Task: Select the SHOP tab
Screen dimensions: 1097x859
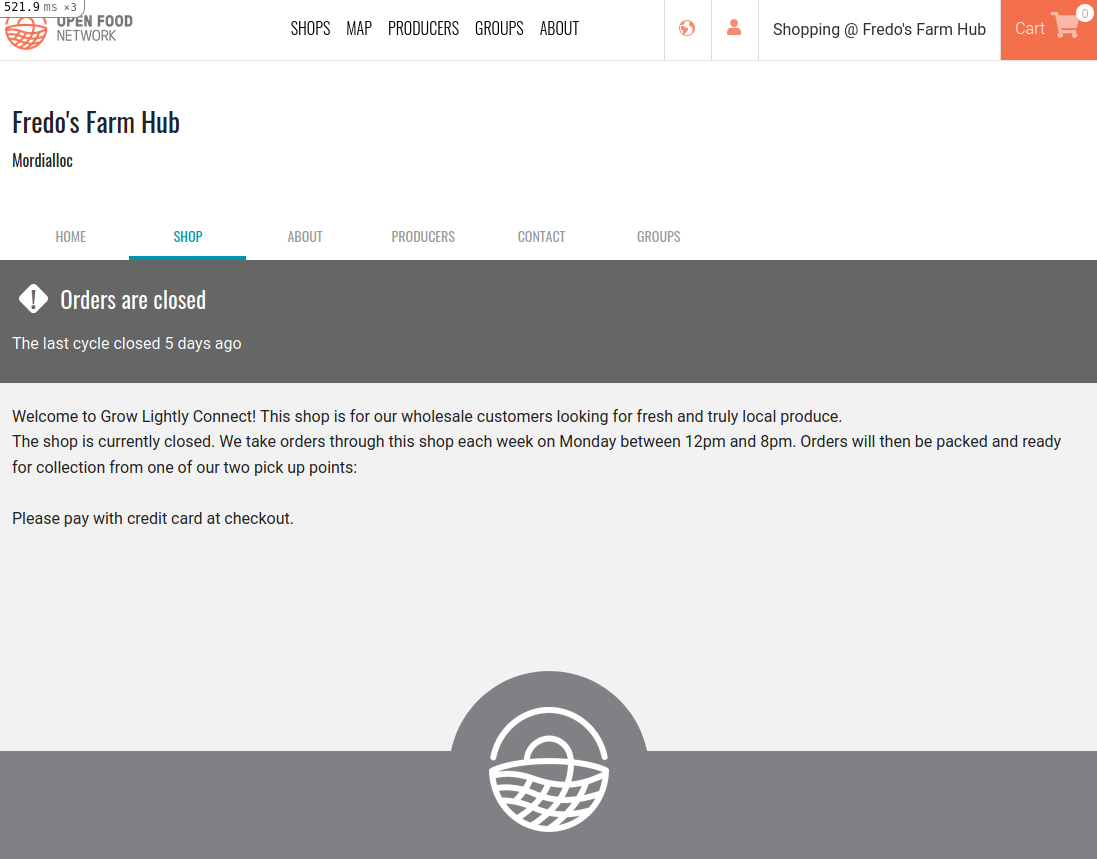Action: pyautogui.click(x=187, y=236)
